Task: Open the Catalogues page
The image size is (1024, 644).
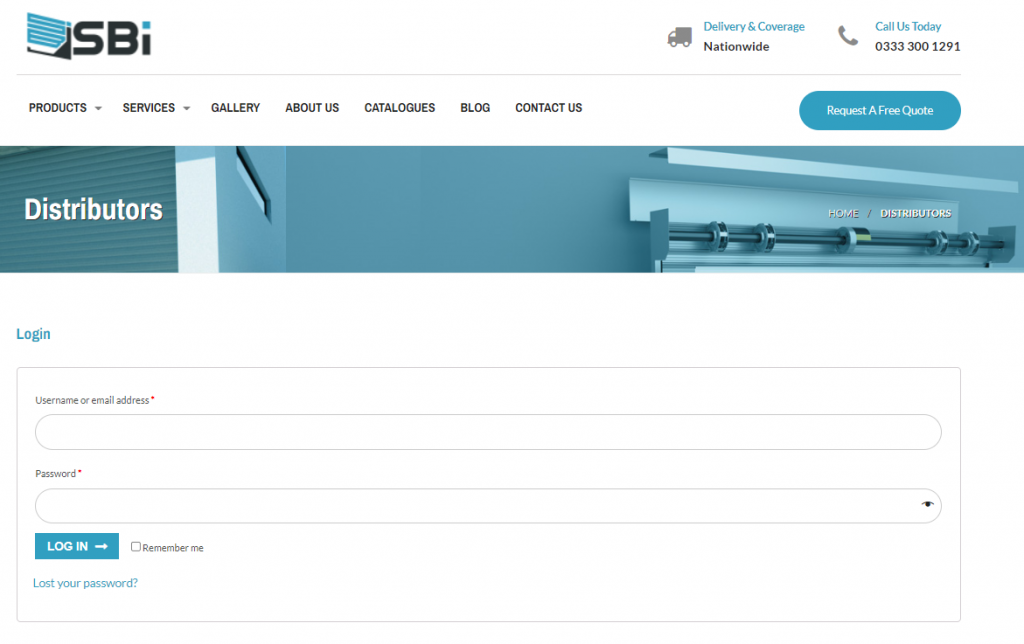Action: click(x=400, y=108)
